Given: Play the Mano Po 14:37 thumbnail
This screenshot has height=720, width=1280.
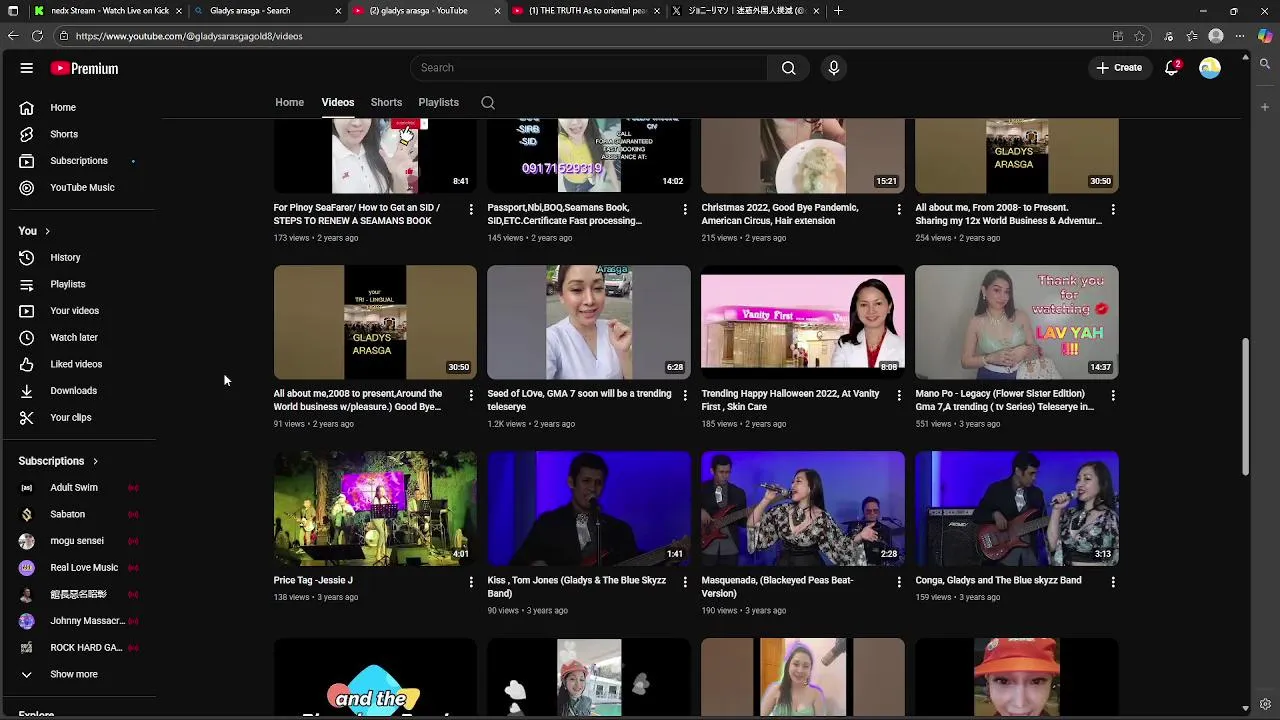Looking at the screenshot, I should 1017,322.
